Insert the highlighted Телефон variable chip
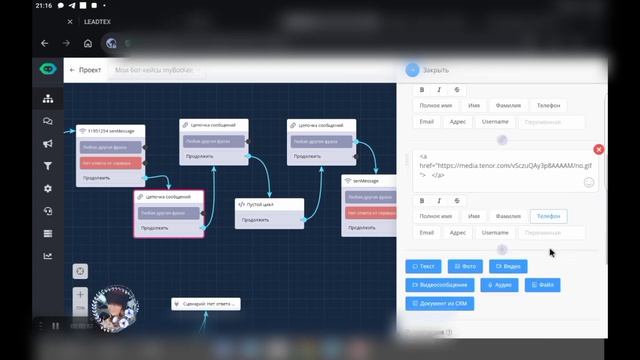Screen dimensions: 640x360 click(549, 216)
